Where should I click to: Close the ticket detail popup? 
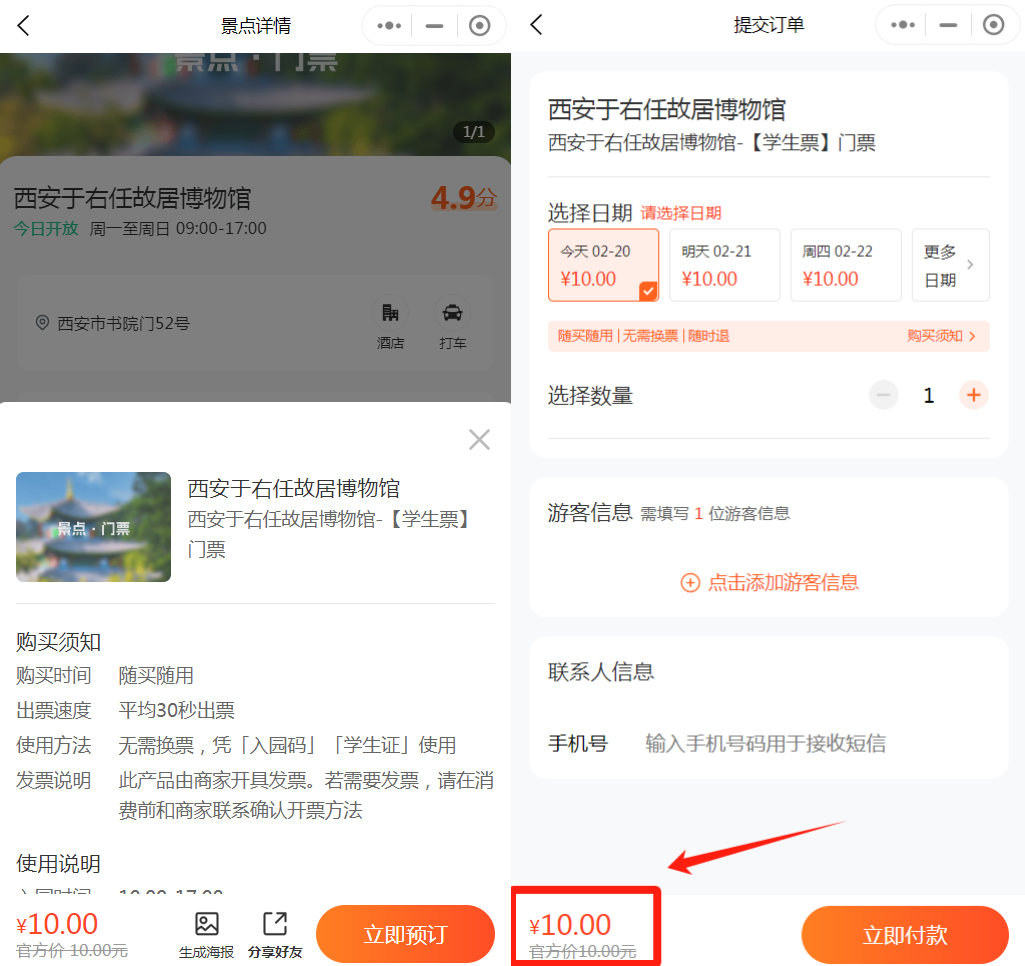click(x=479, y=440)
